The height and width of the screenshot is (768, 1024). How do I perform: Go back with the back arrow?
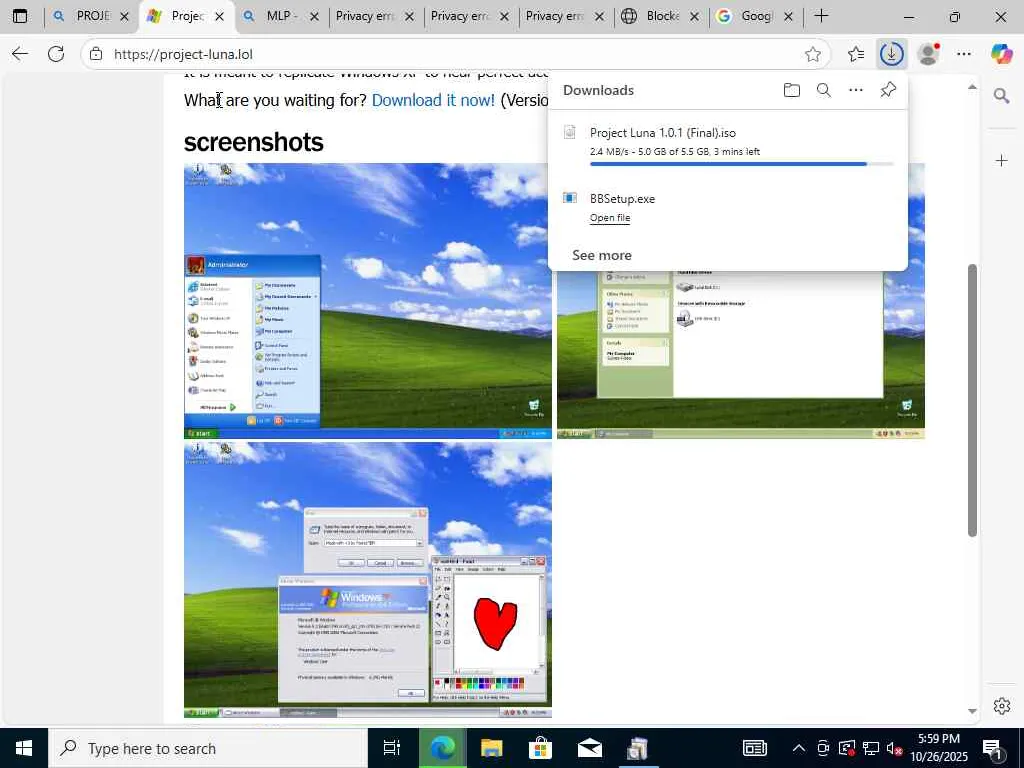tap(20, 54)
